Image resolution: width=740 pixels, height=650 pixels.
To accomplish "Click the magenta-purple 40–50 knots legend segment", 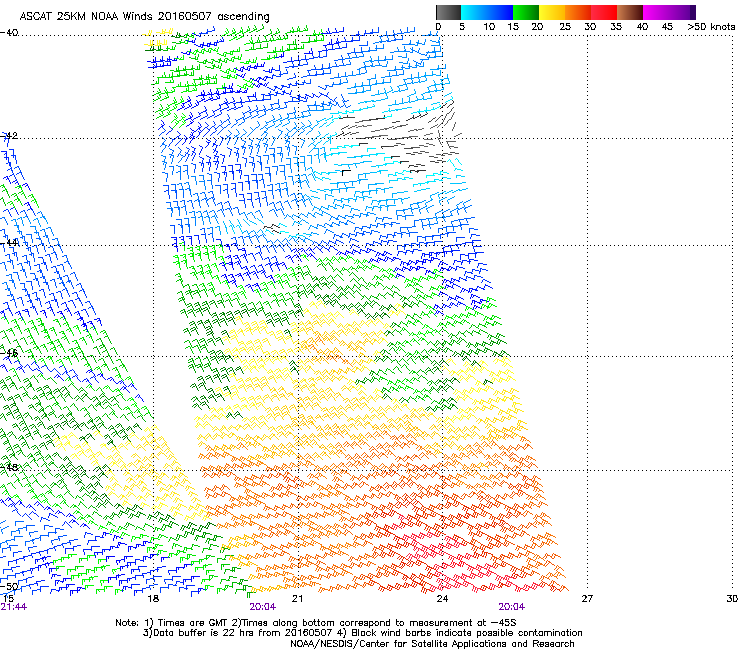I will [x=669, y=12].
